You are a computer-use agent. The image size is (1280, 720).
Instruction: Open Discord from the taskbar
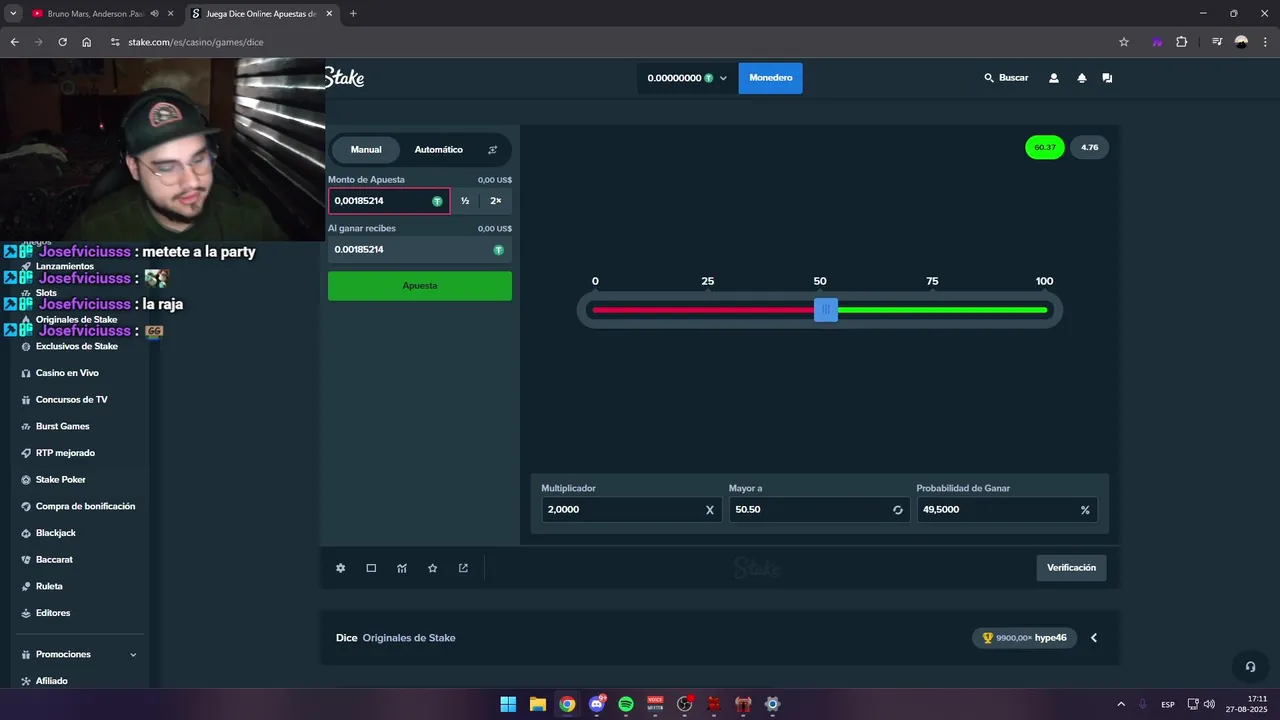click(x=597, y=704)
